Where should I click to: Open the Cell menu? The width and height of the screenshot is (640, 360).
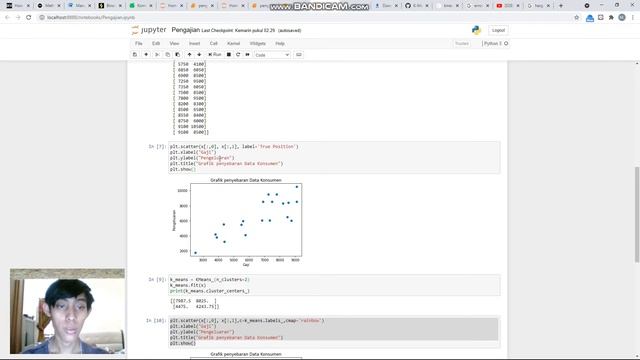pos(213,43)
